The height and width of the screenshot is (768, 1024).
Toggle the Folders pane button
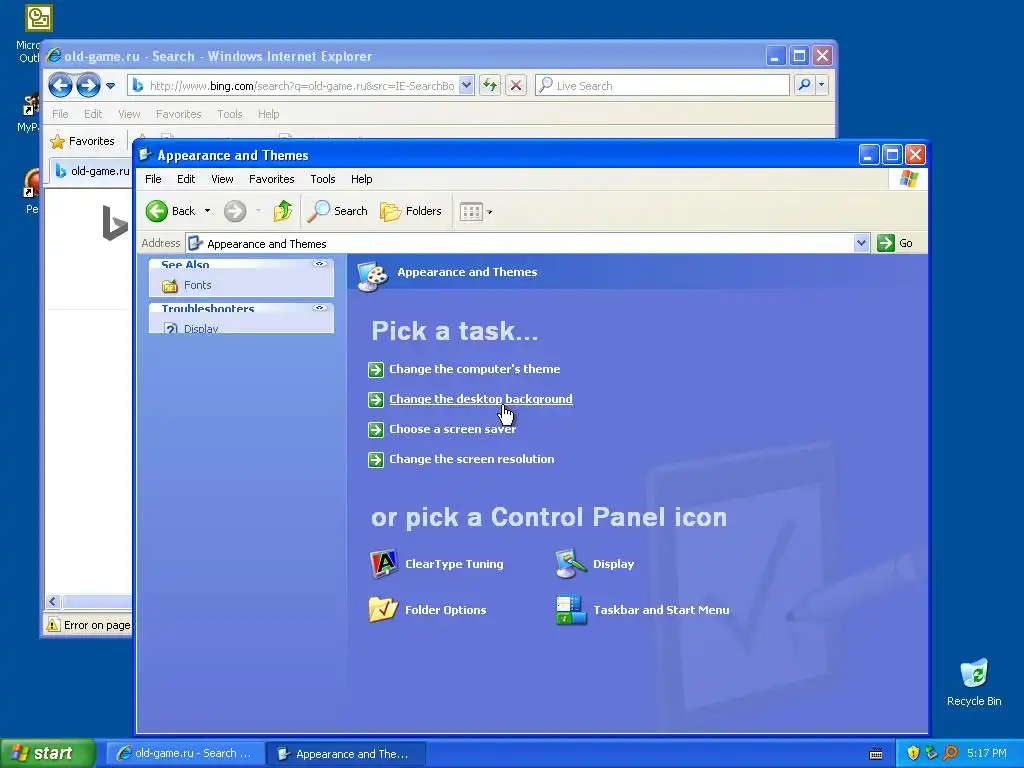click(x=411, y=211)
